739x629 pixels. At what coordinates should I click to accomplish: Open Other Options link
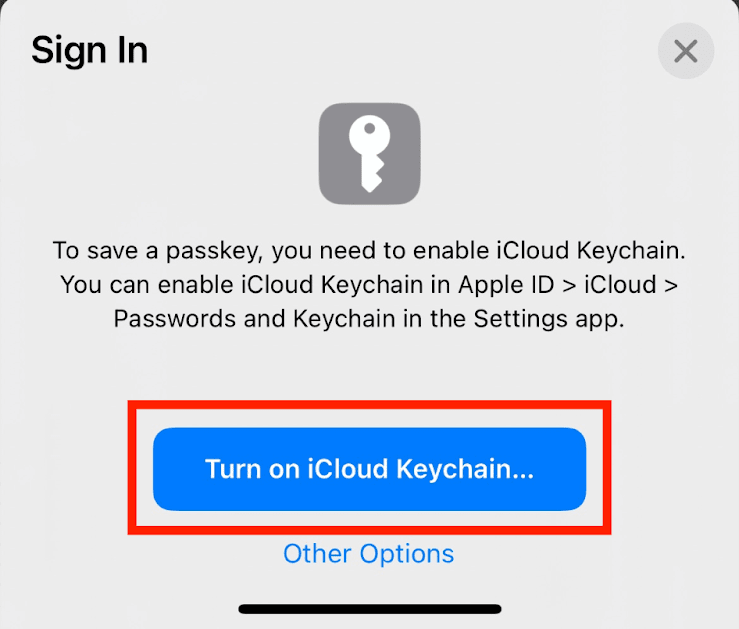click(x=368, y=553)
